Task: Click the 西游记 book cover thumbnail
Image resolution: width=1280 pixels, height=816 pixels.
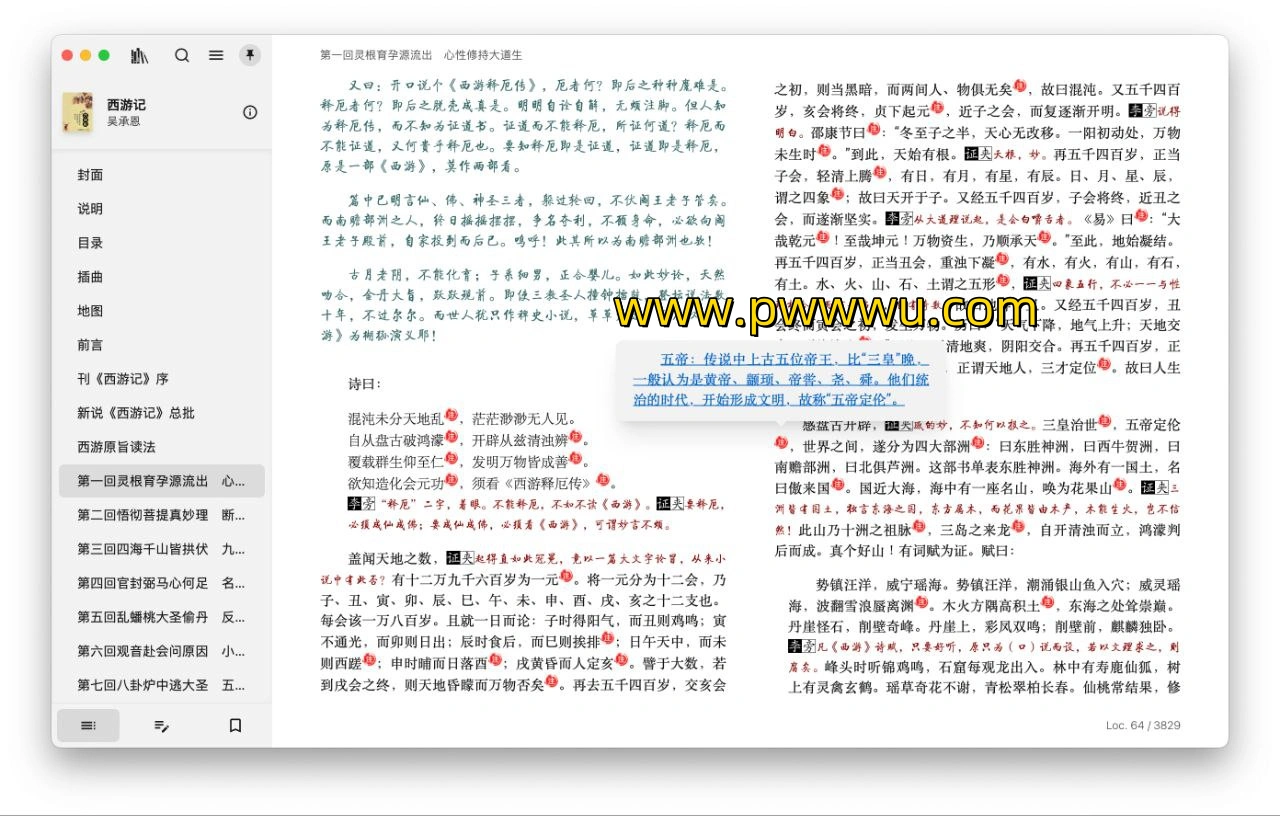Action: tap(78, 112)
